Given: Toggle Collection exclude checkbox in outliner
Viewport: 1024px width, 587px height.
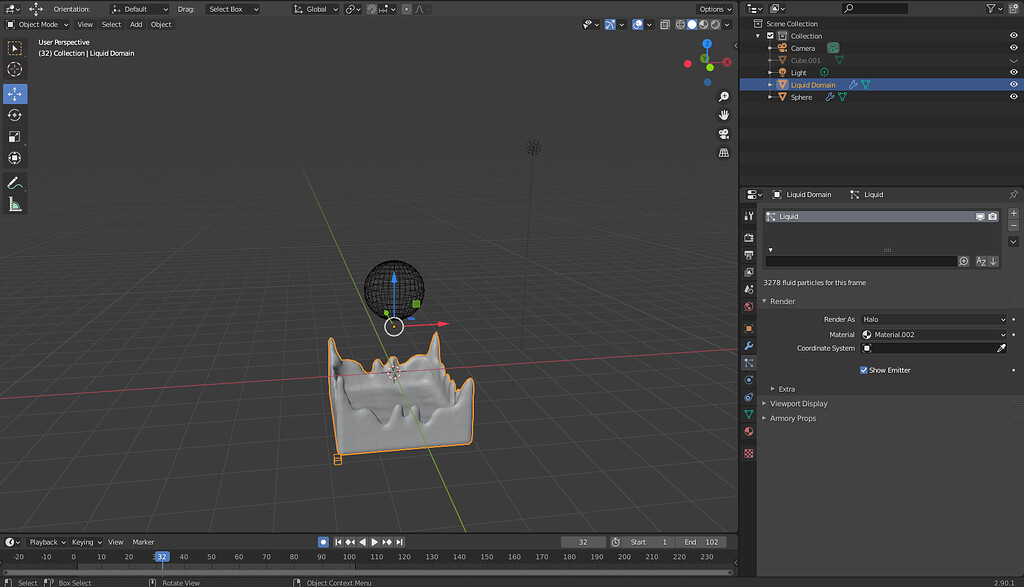Looking at the screenshot, I should point(770,36).
